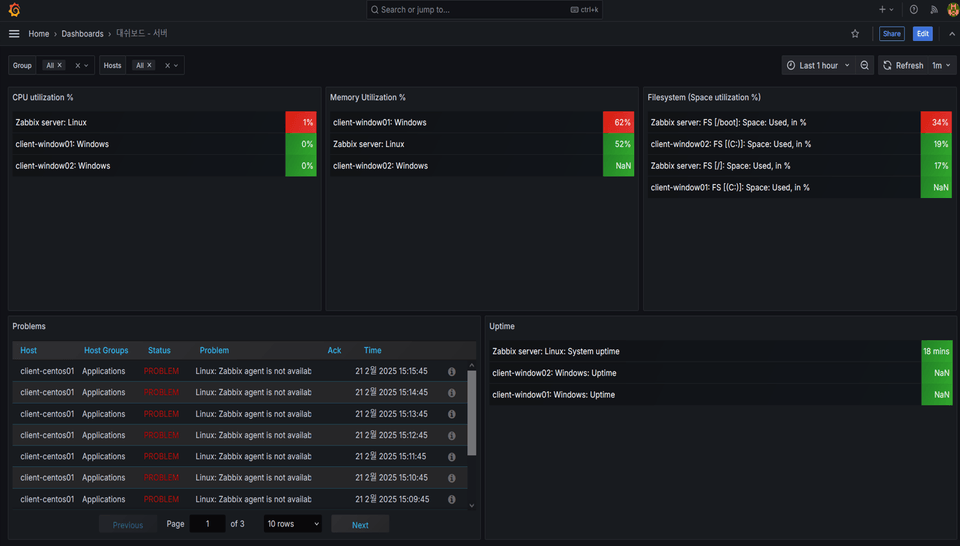The height and width of the screenshot is (546, 960).
Task: Open info icon for 15:15:45 problem
Action: point(451,372)
